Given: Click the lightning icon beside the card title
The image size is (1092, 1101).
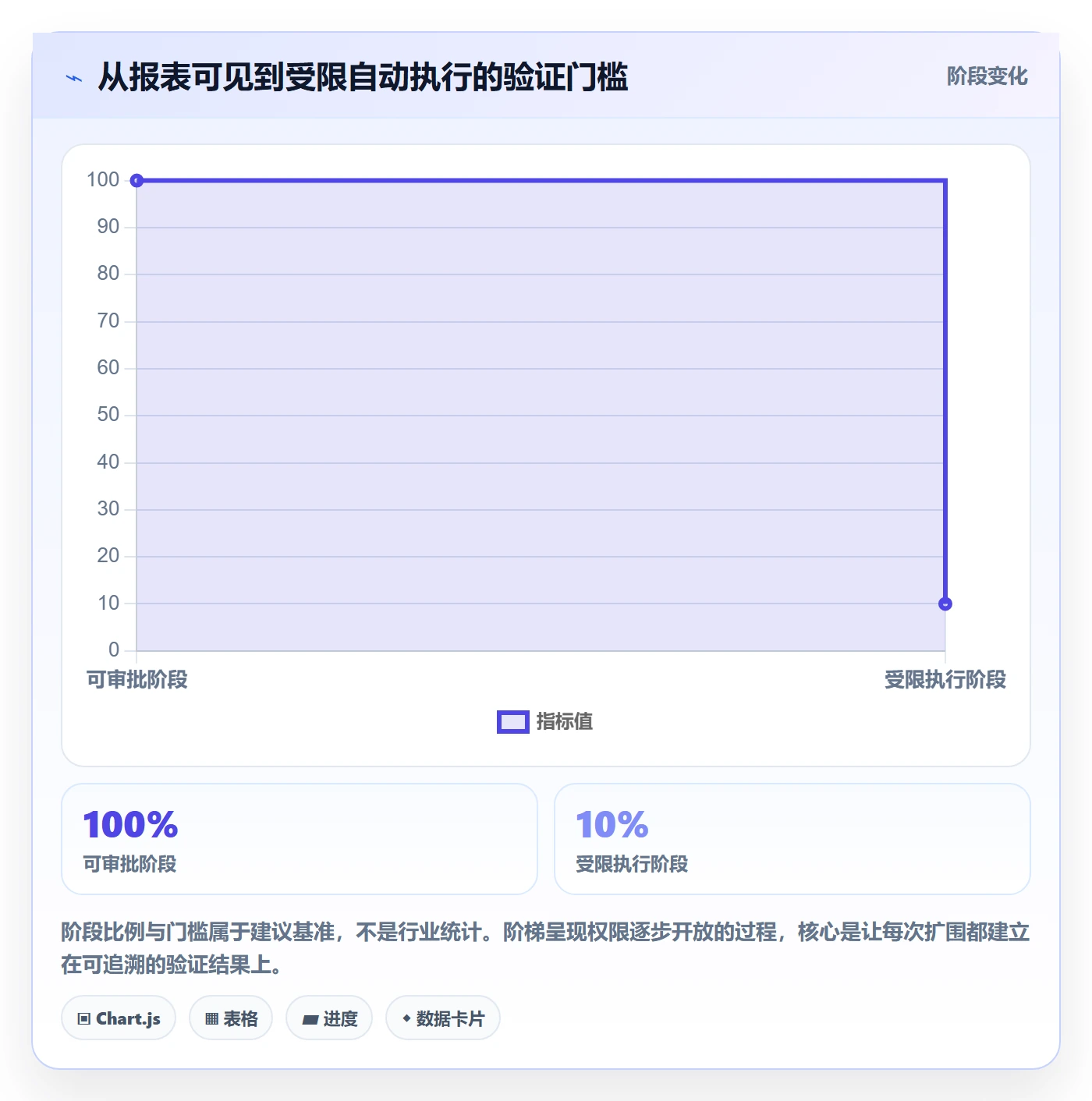Looking at the screenshot, I should tap(74, 78).
